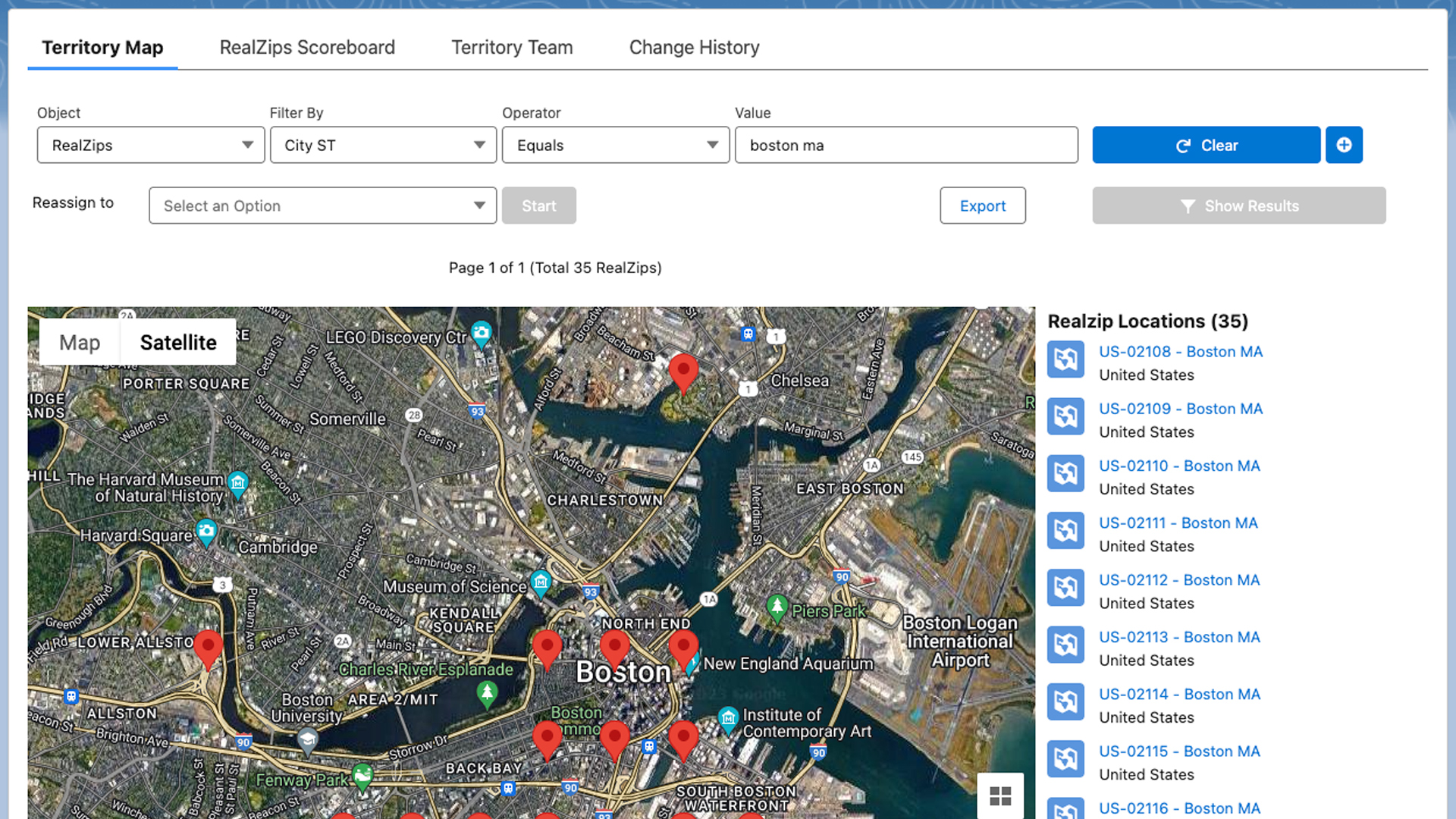
Task: Open Reassign to Select an Option dropdown
Action: pos(322,206)
